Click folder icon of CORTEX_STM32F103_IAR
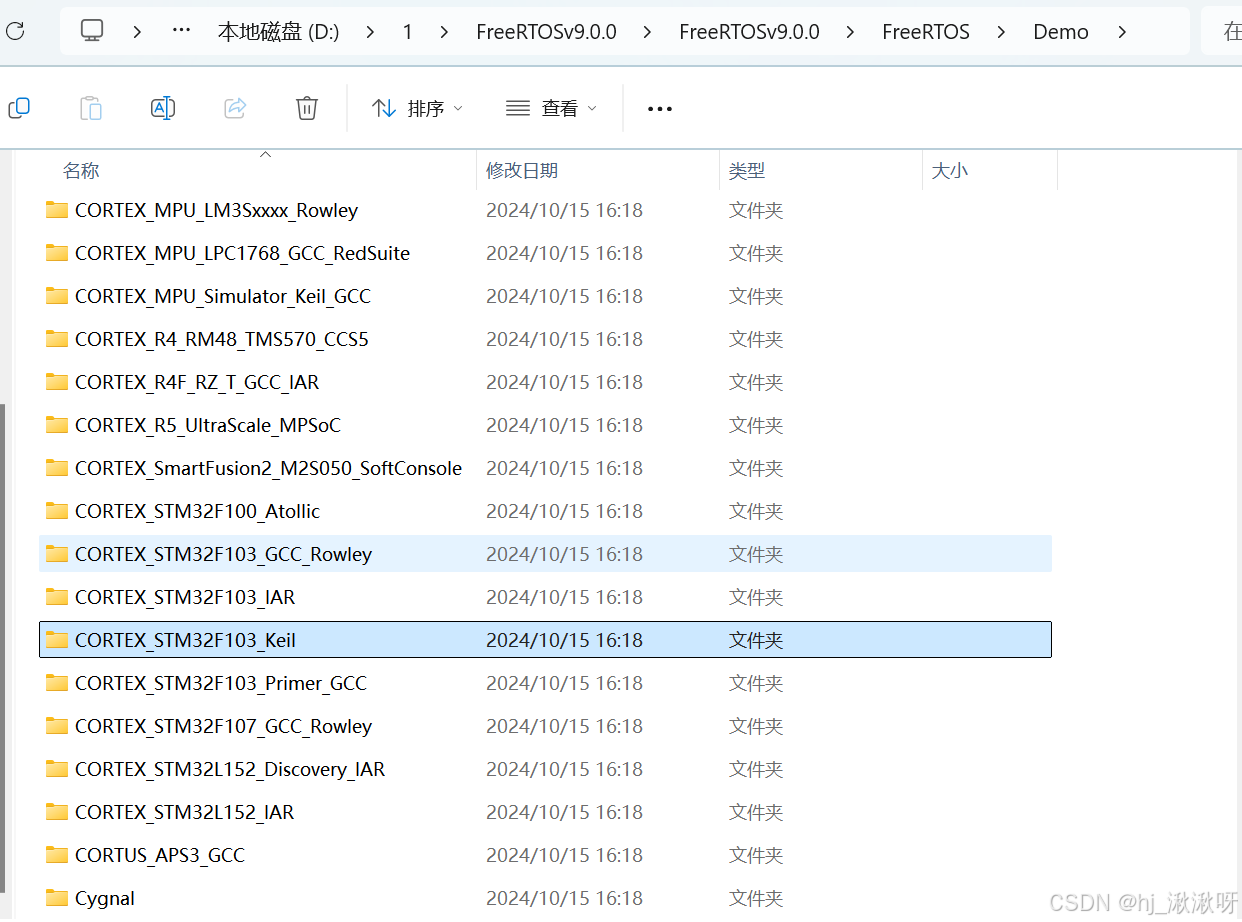The image size is (1242, 922). (x=57, y=597)
